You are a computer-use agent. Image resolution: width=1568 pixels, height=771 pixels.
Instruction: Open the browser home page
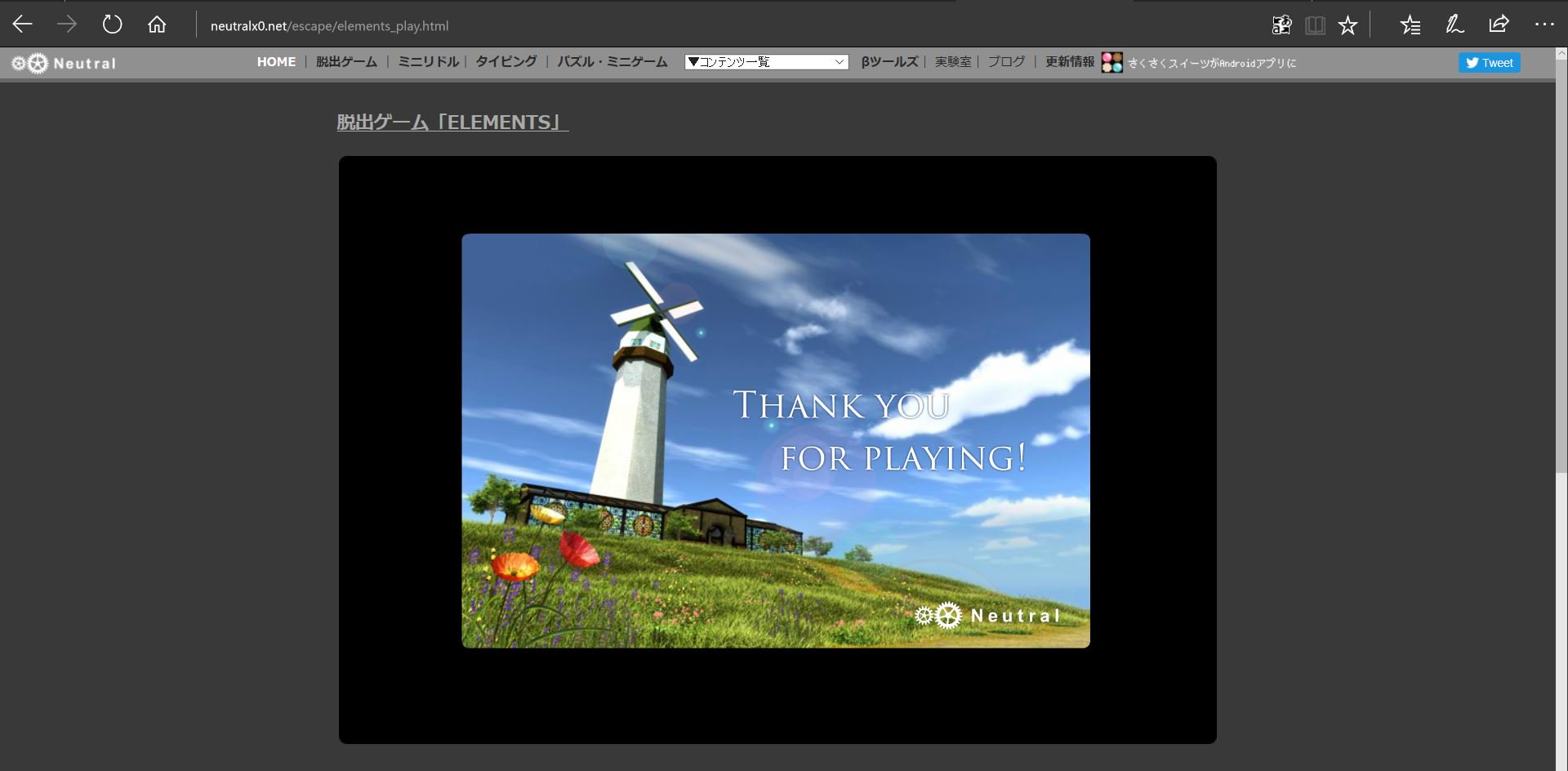click(157, 25)
